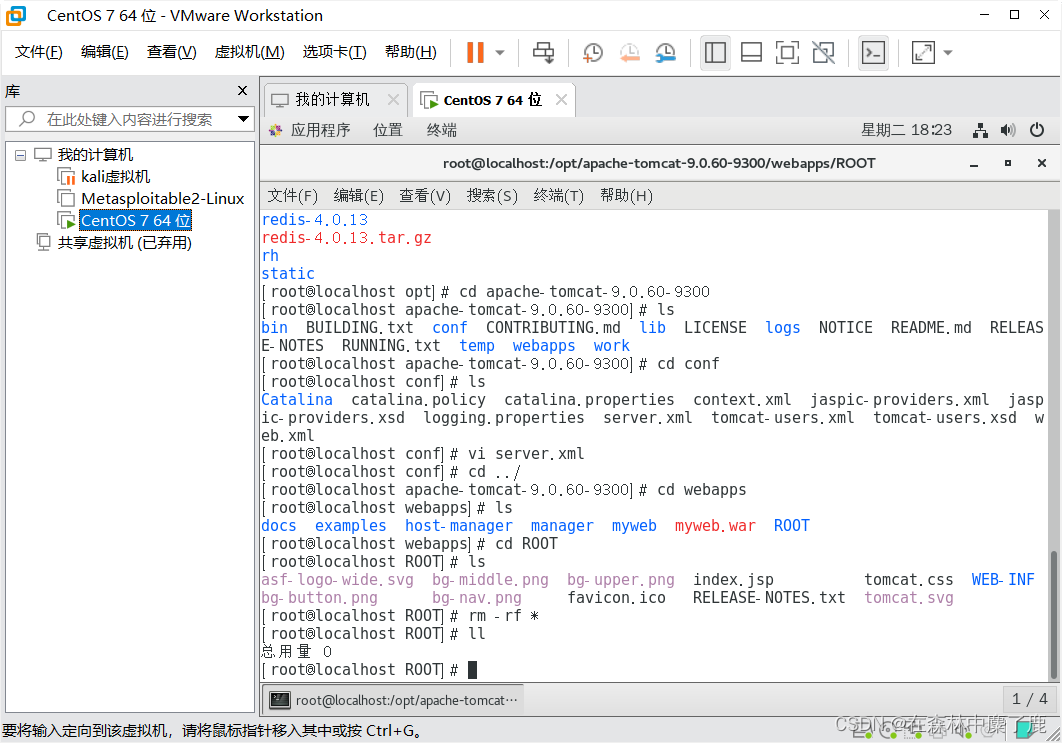Viewport: 1062px width, 743px height.
Task: Close the 库 library panel
Action: click(x=242, y=91)
